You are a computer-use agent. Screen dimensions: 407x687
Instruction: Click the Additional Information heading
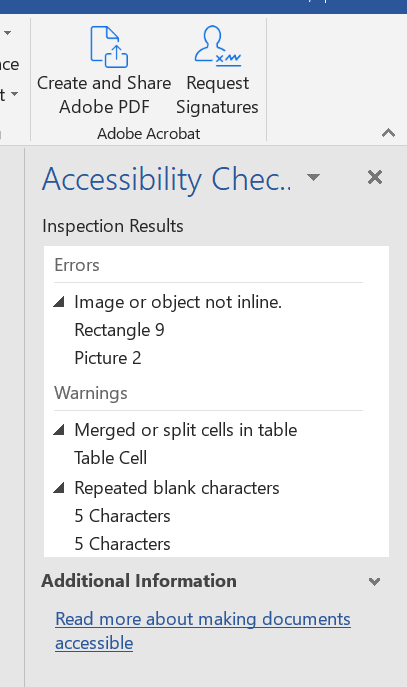pos(139,581)
